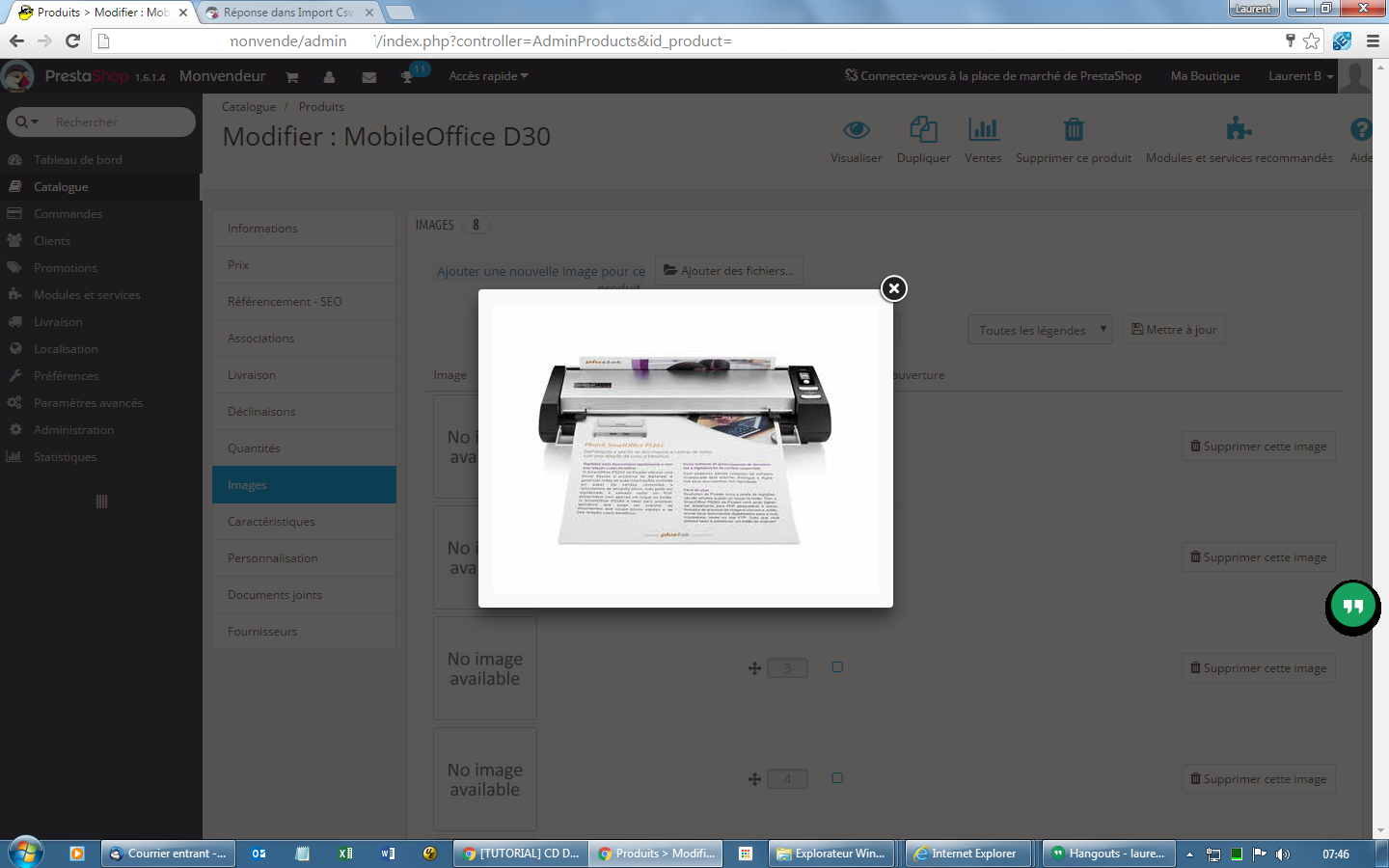Select the Caractéristiques product tab
This screenshot has width=1389, height=868.
click(304, 522)
